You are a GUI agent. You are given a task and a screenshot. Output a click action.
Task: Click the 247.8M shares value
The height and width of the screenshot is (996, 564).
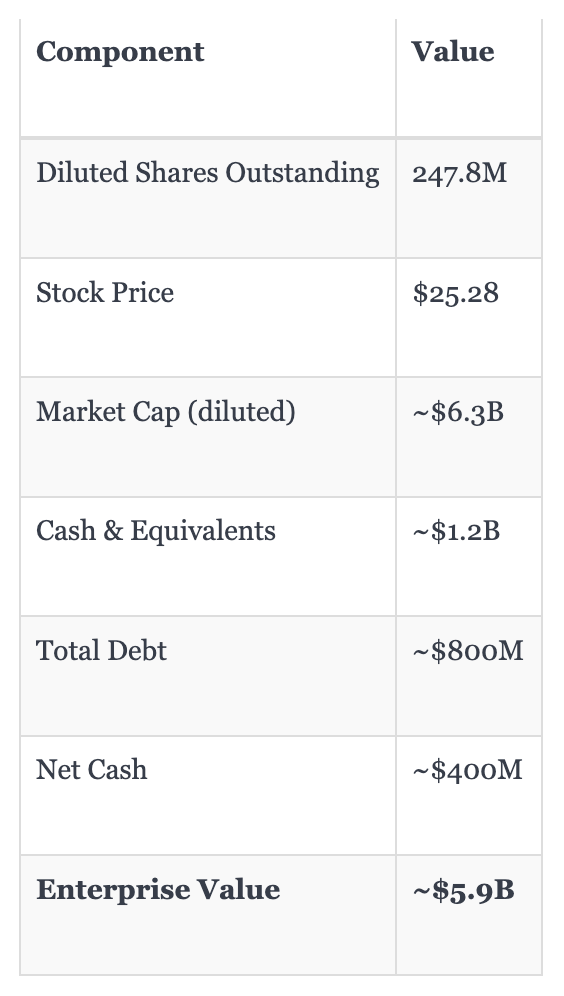click(x=460, y=173)
